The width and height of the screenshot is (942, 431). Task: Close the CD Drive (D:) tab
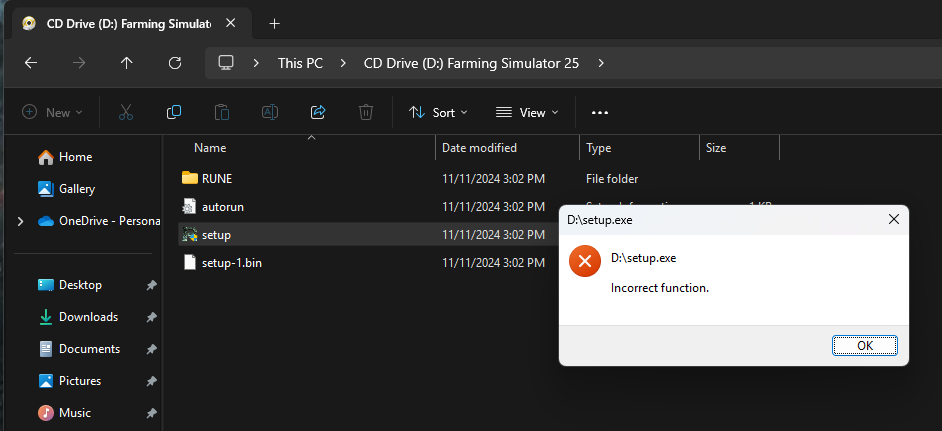[x=230, y=23]
